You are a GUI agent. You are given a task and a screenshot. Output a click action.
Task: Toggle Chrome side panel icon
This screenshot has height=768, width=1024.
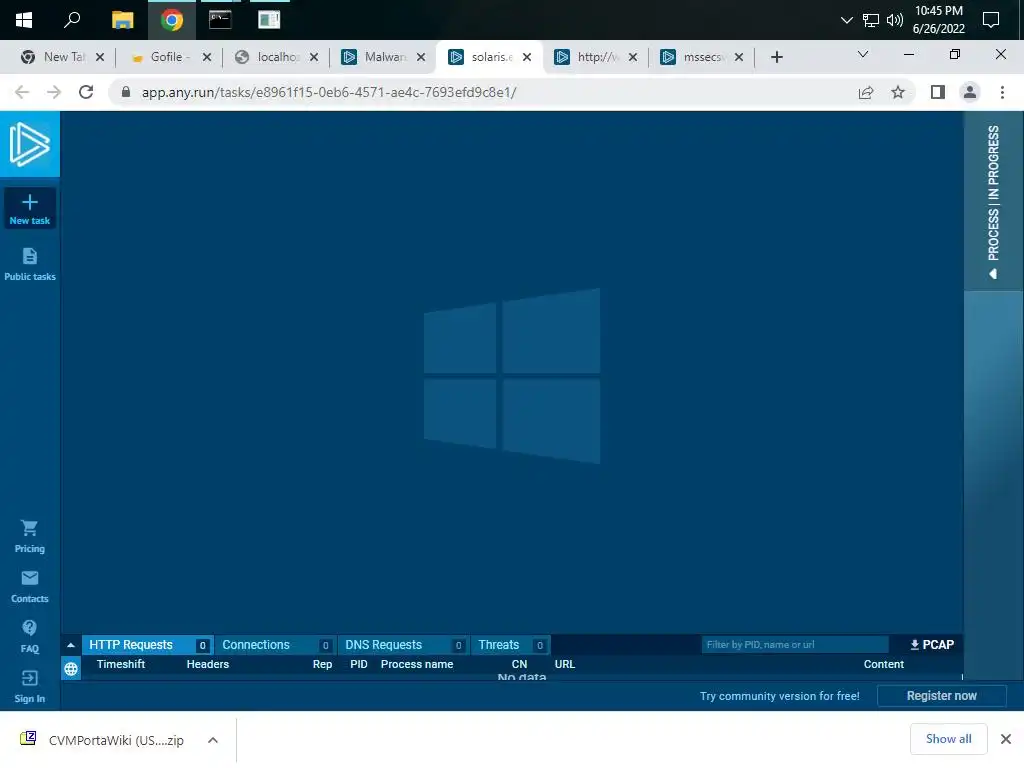[938, 92]
